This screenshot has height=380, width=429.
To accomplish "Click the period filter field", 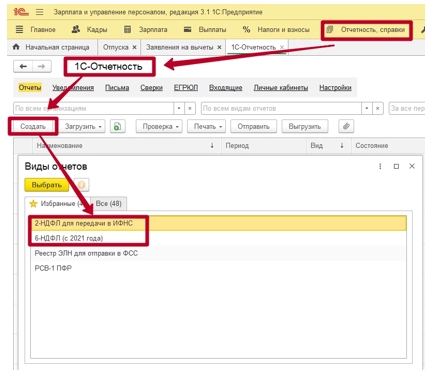I will click(407, 108).
